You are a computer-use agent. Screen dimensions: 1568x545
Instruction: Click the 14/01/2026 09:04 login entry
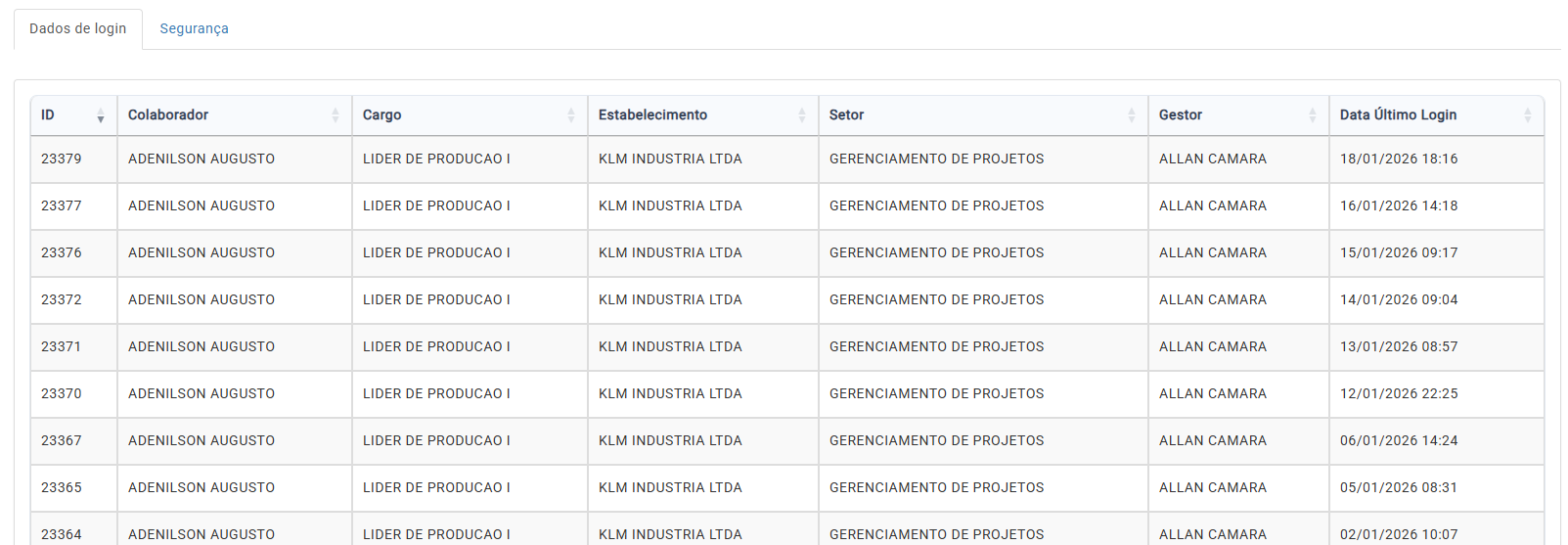(x=1399, y=299)
